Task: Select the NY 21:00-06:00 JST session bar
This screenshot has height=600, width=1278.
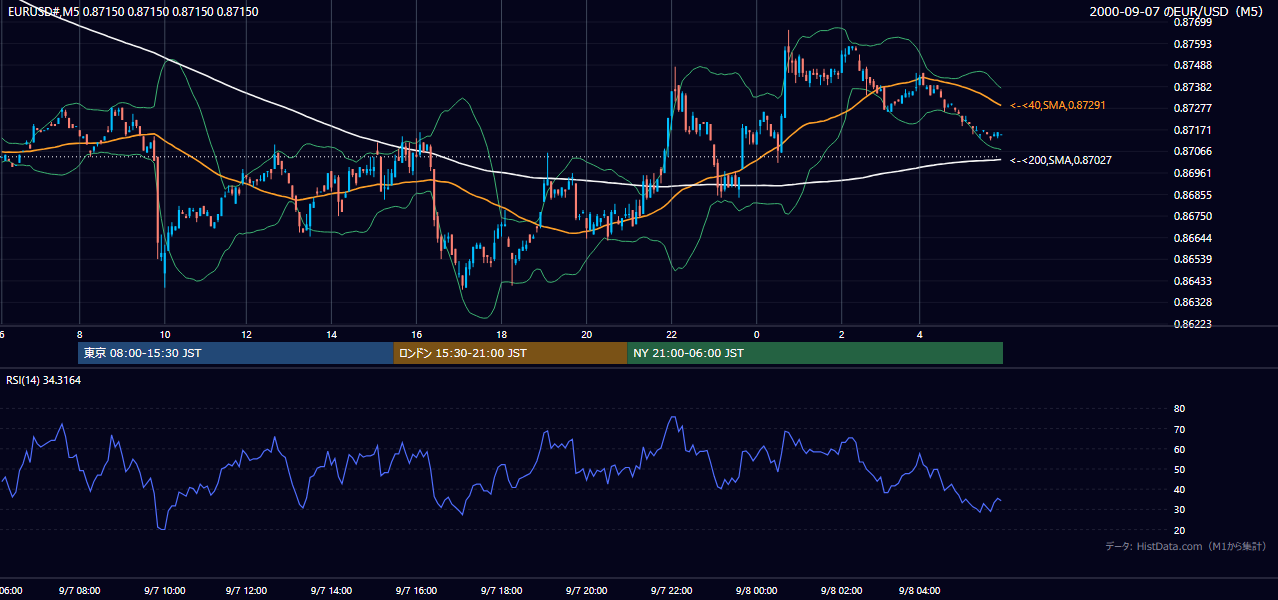Action: click(x=815, y=353)
